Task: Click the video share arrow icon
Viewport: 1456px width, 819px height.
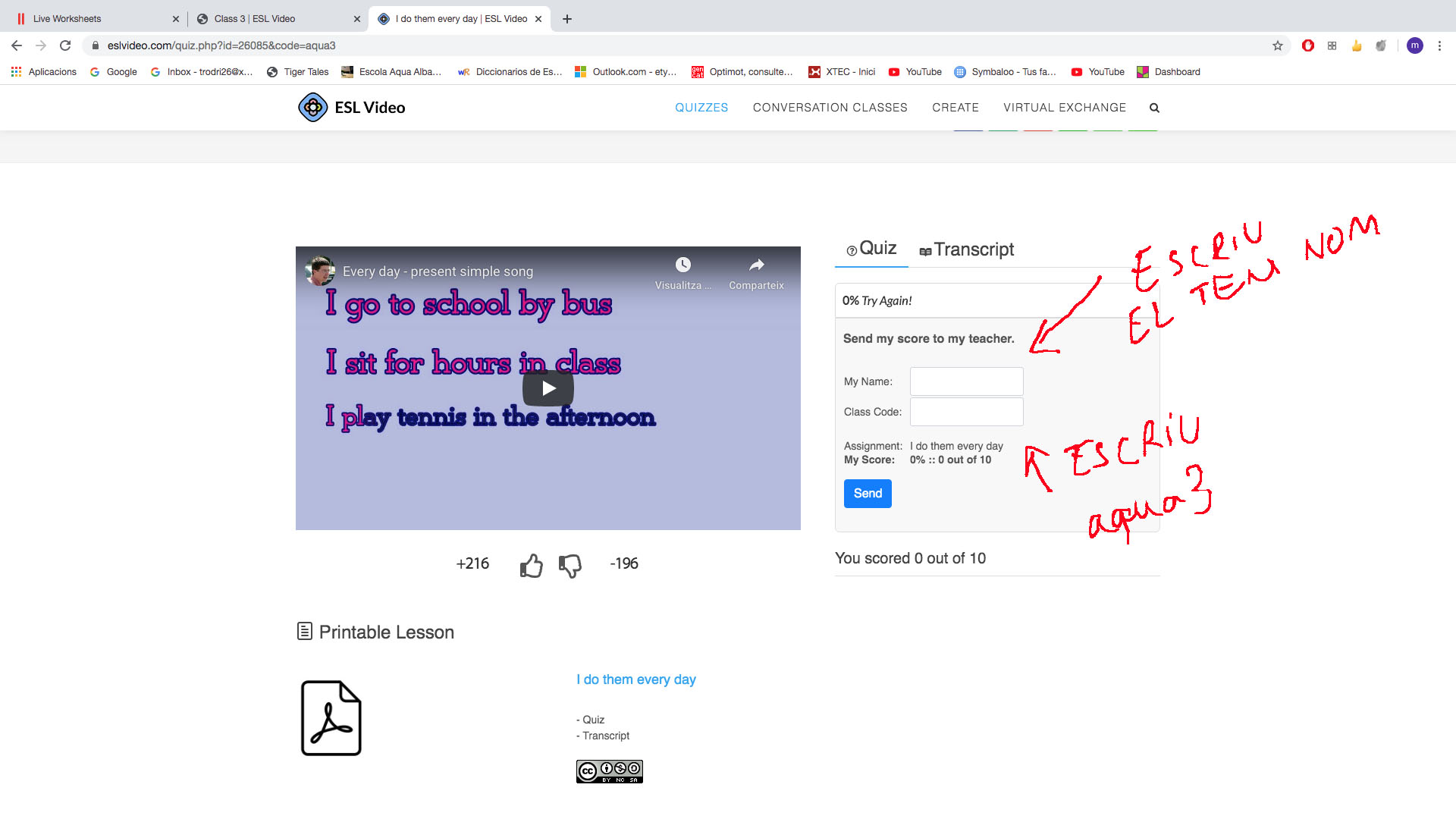Action: [x=756, y=265]
